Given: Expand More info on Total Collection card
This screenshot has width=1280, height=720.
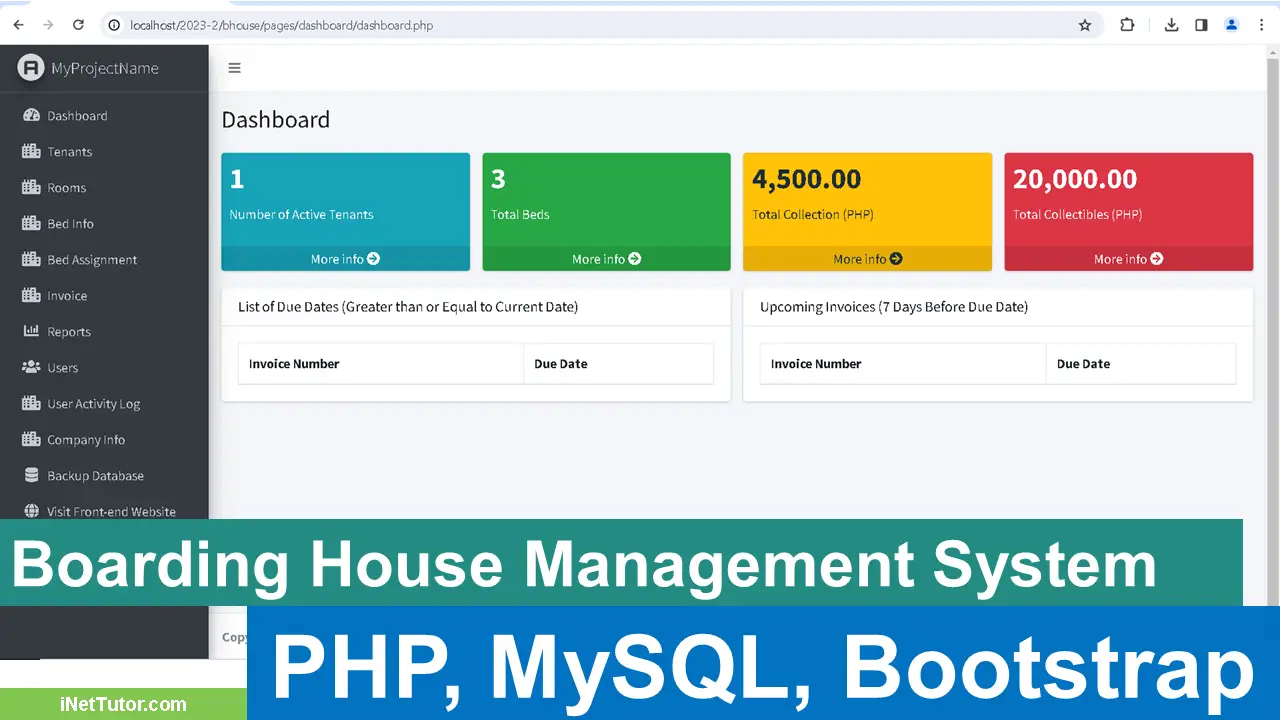Looking at the screenshot, I should point(867,258).
